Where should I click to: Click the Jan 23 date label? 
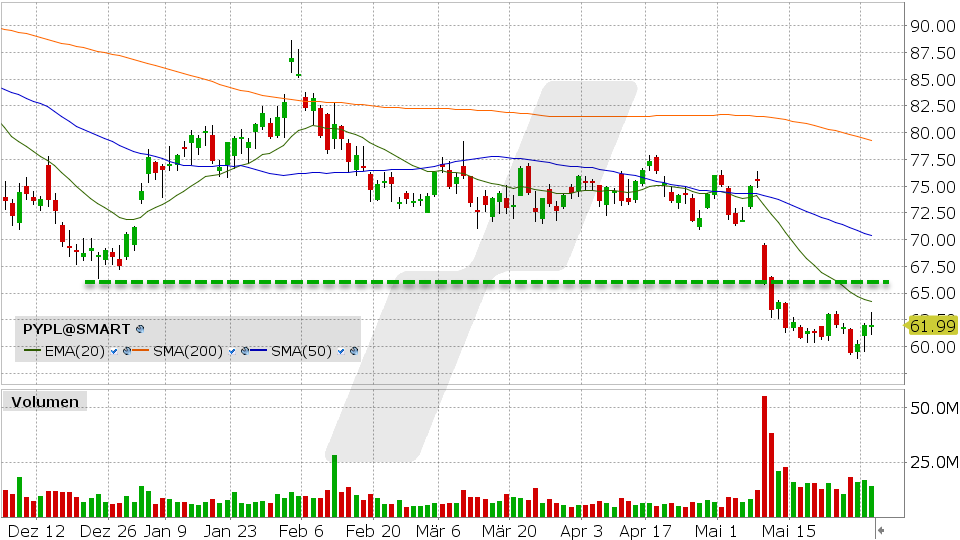pyautogui.click(x=230, y=531)
